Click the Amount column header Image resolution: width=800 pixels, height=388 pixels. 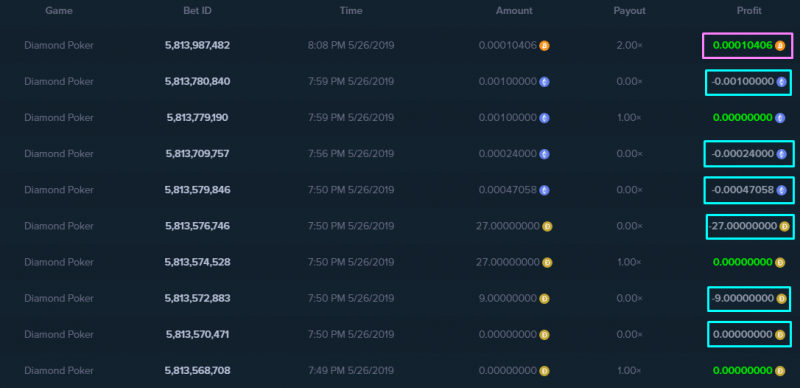(514, 11)
